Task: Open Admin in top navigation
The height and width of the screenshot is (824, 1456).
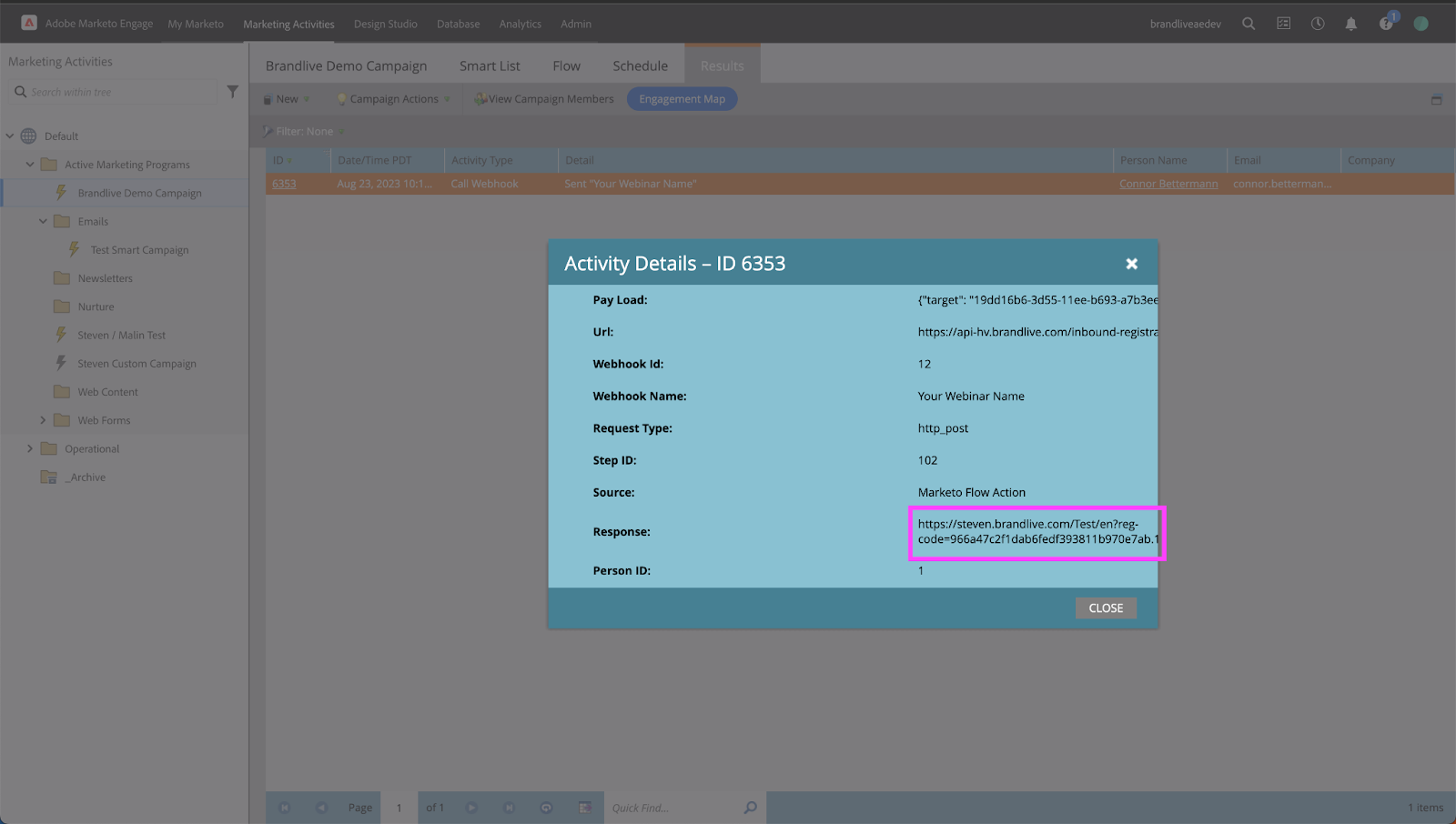Action: click(x=576, y=25)
